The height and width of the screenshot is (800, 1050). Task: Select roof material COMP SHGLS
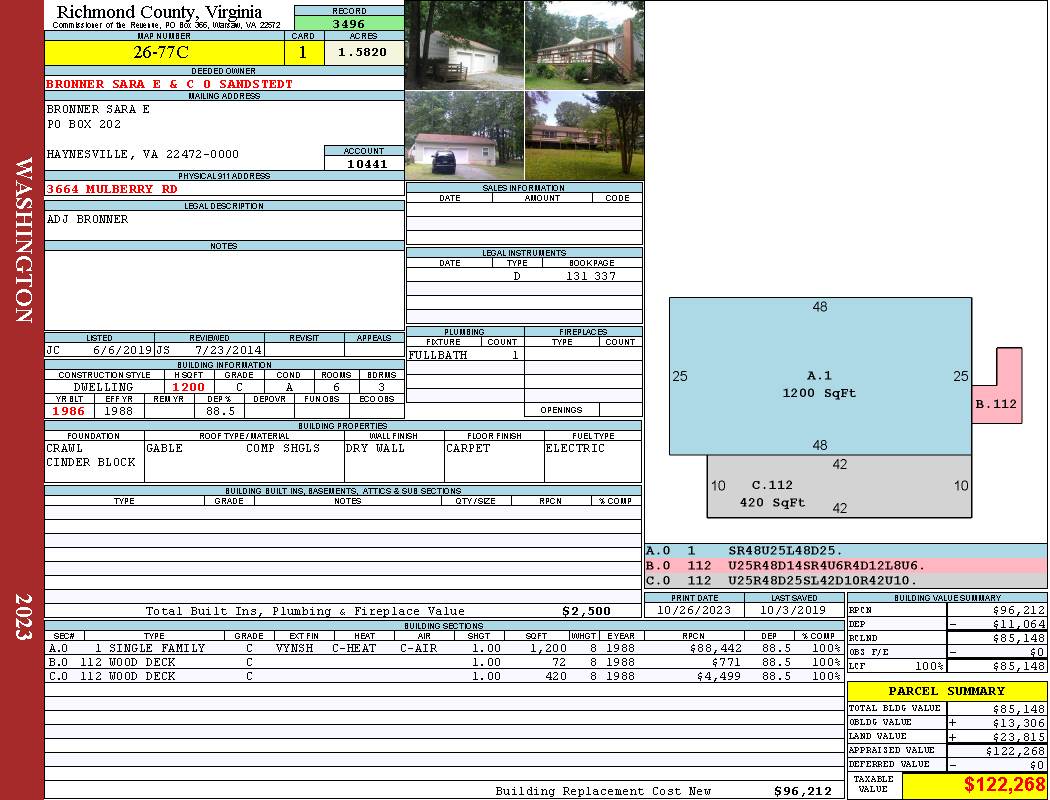tap(283, 448)
